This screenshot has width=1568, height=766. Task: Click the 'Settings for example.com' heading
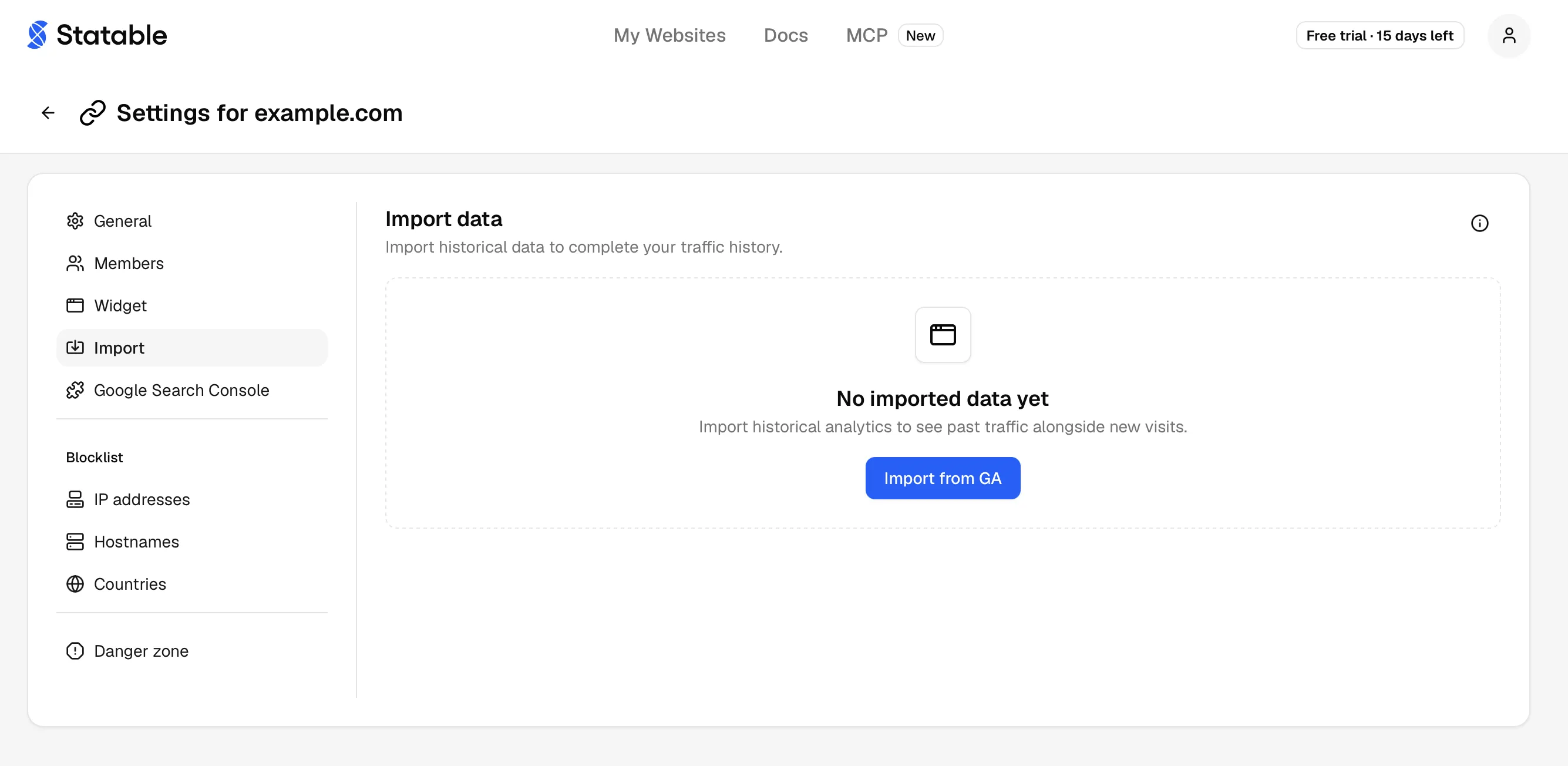tap(260, 113)
